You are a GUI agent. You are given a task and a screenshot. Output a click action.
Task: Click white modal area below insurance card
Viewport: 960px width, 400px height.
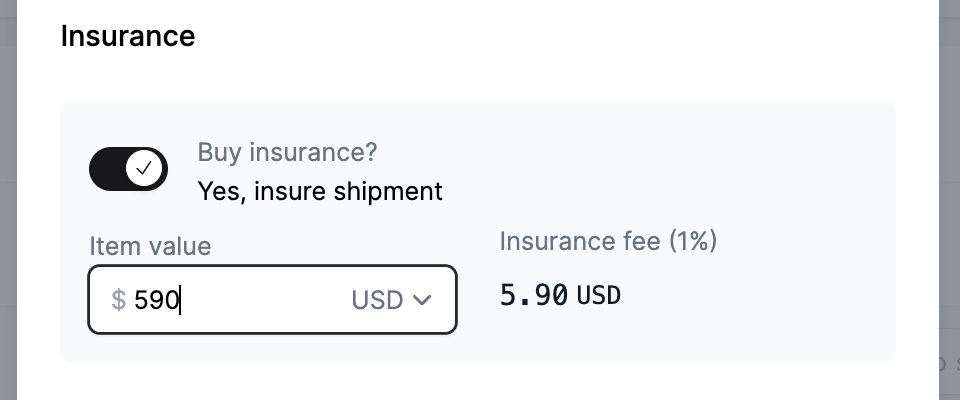point(478,380)
